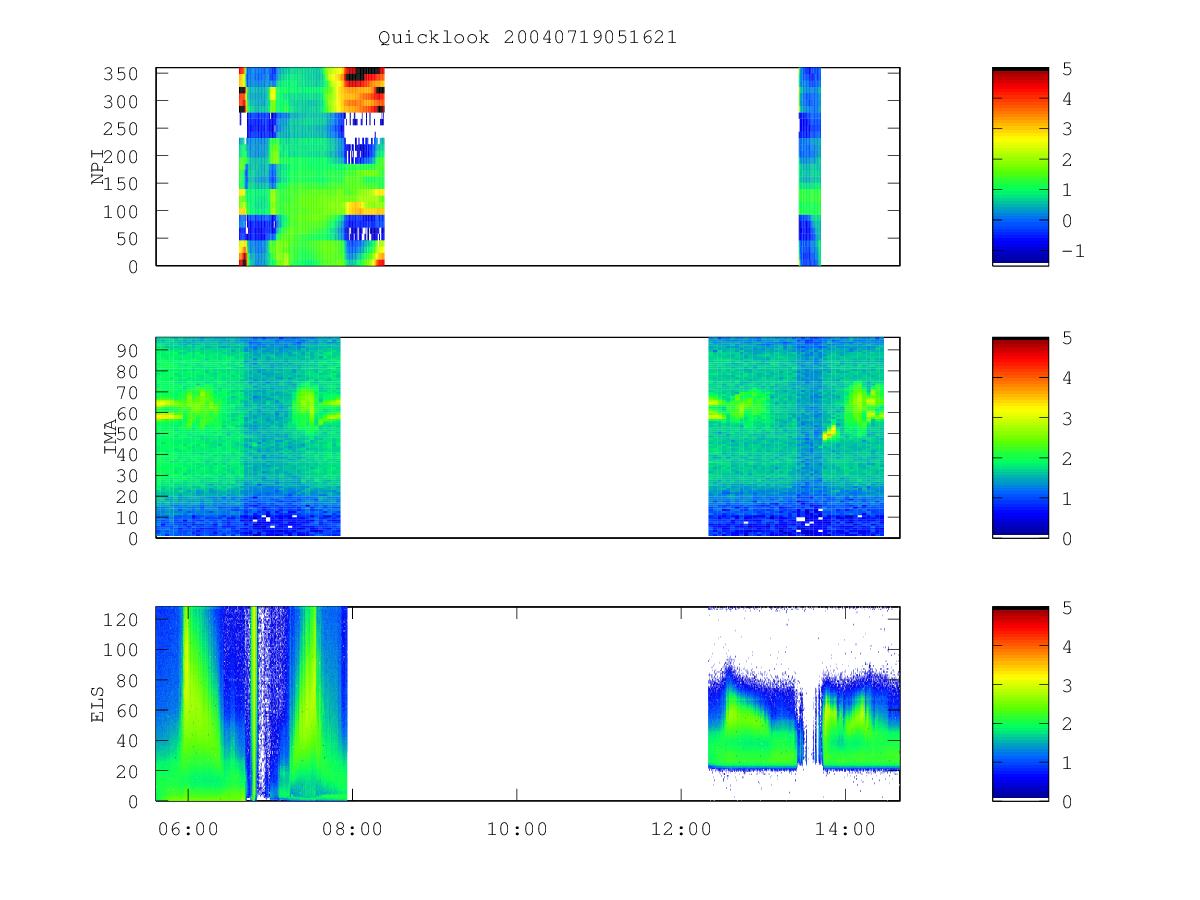Click the 4 label on NPI colorbar
This screenshot has width=1200, height=900.
(x=1066, y=99)
